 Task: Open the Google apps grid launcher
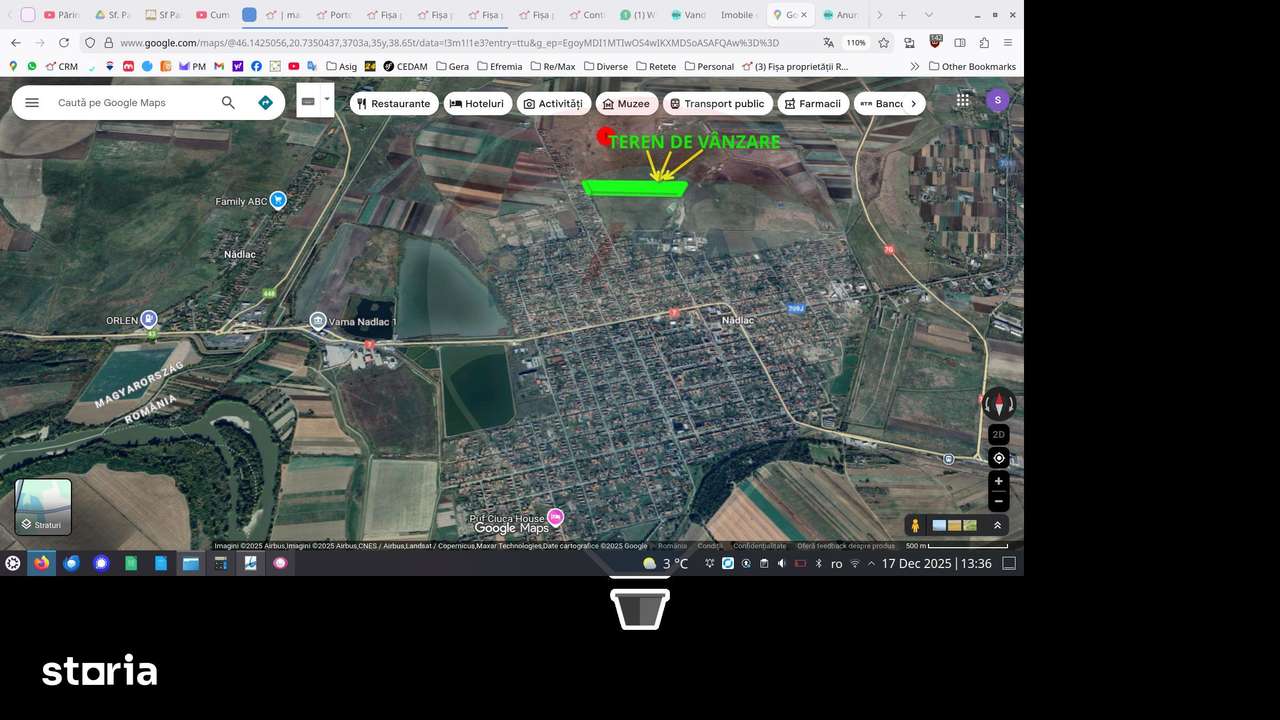click(962, 100)
